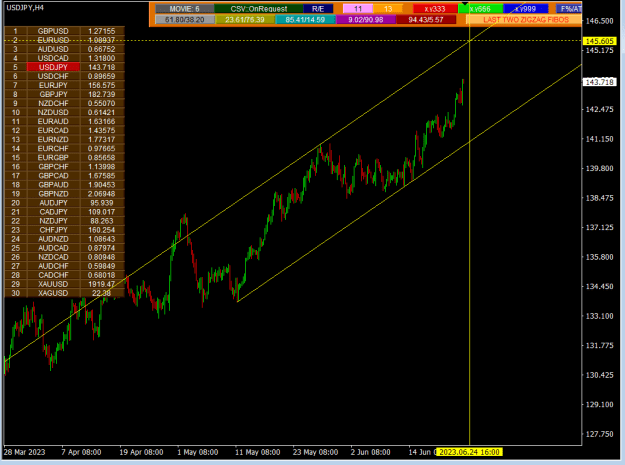This screenshot has width=625, height=465.
Task: Click the 1919.47 price for XAUUSD
Action: pos(102,284)
